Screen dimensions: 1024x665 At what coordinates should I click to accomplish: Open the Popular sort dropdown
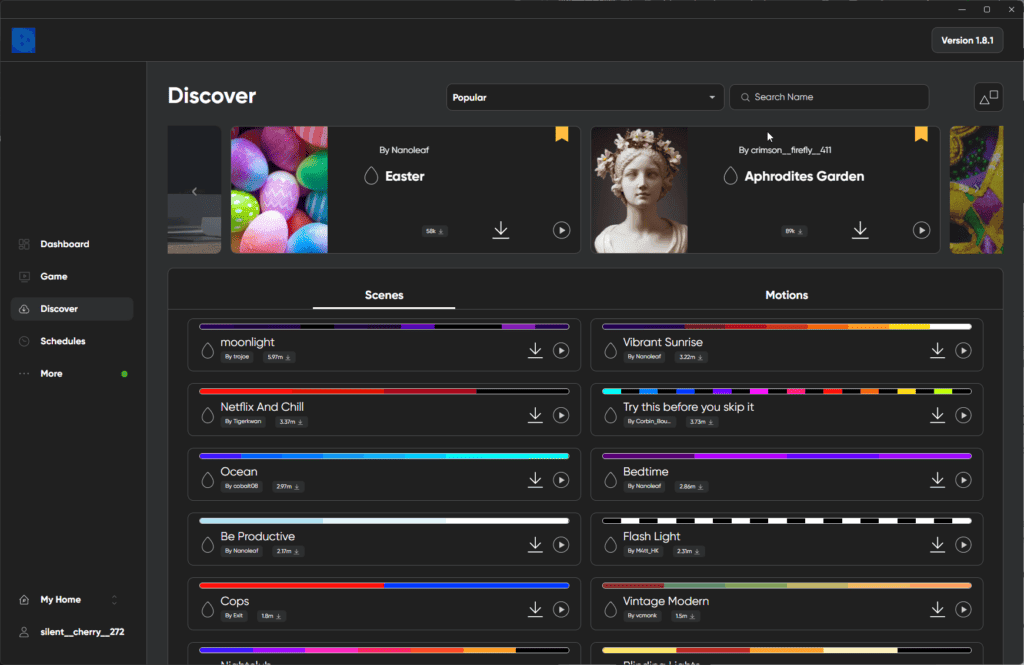[x=585, y=97]
